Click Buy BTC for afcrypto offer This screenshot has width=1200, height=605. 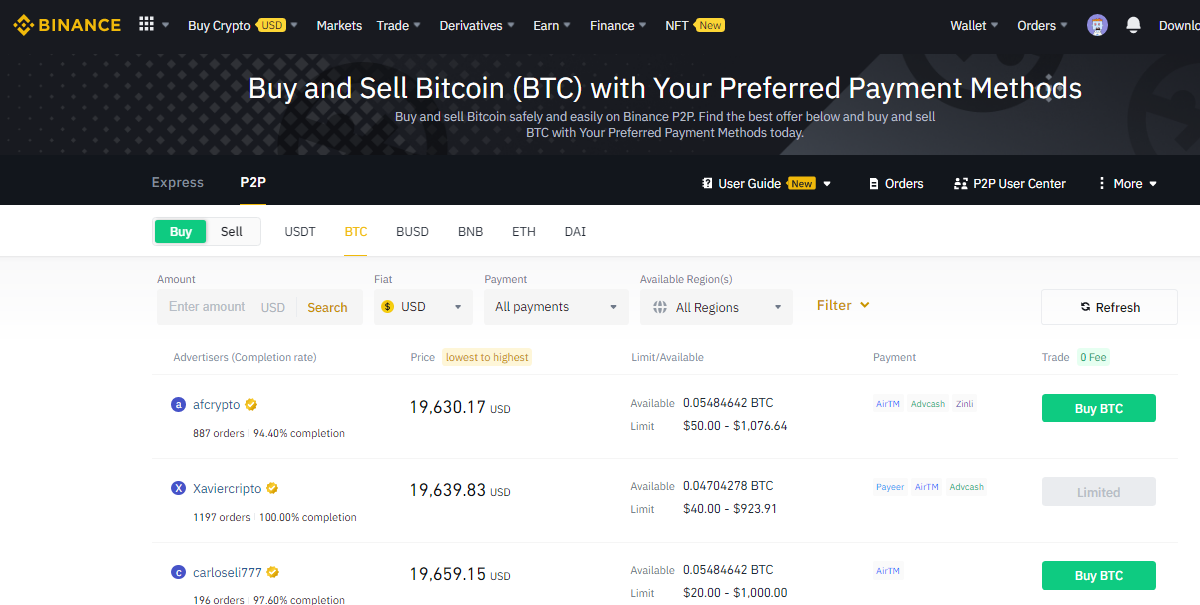point(1099,408)
